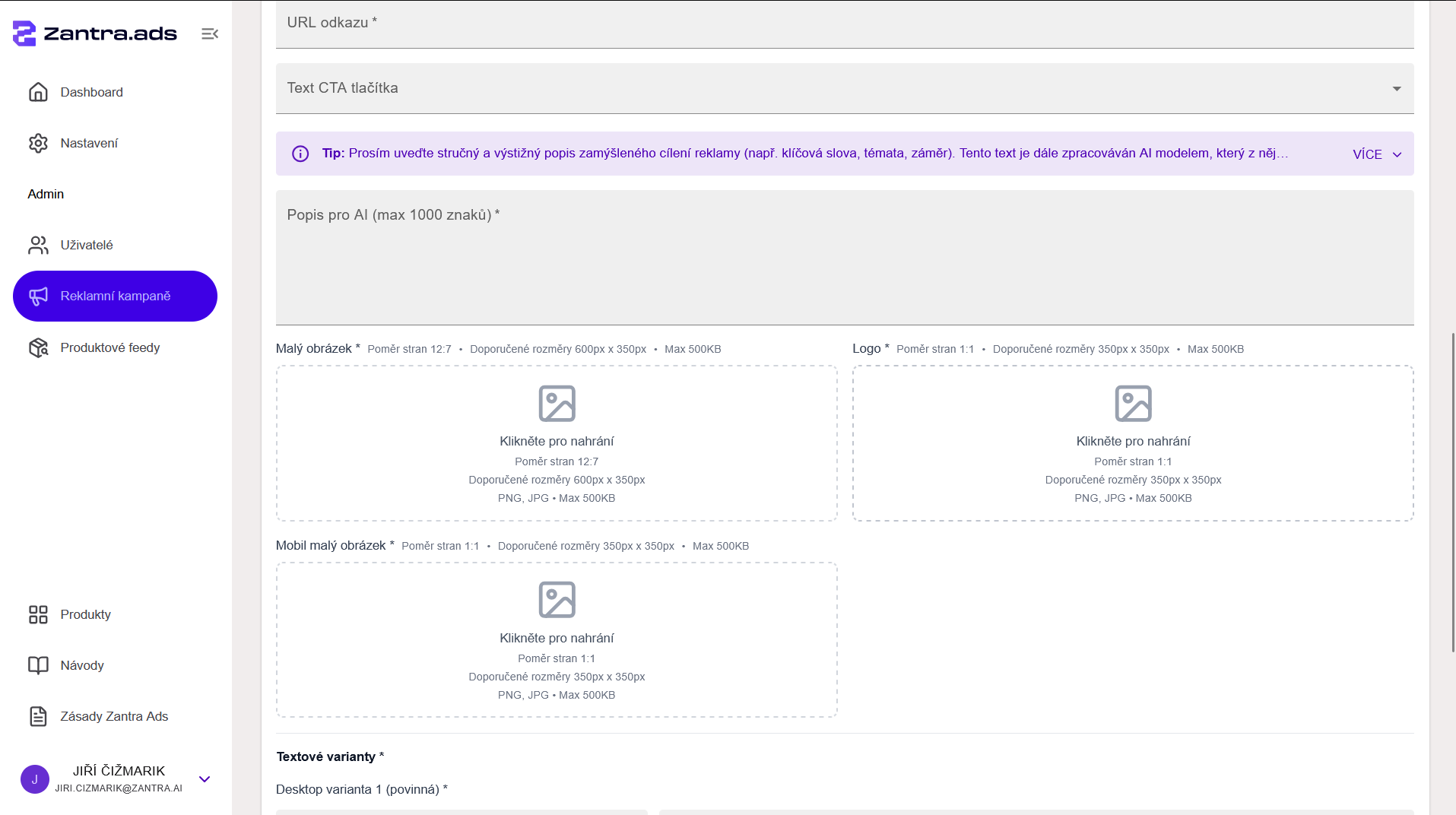Collapse the sidebar with the menu toggle icon
The height and width of the screenshot is (815, 1456).
pyautogui.click(x=210, y=33)
